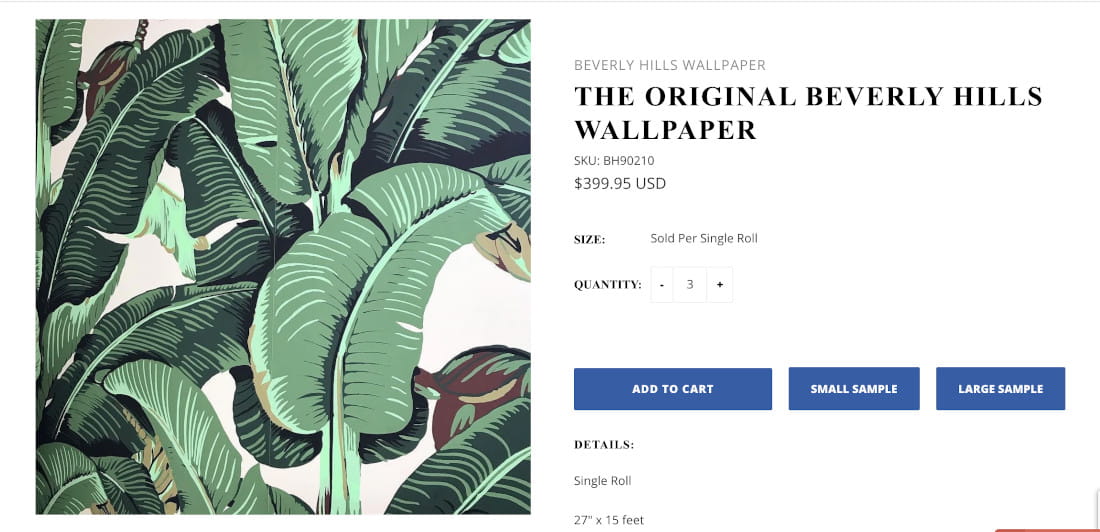Click the Single Roll detail line
This screenshot has height=532, width=1100.
click(x=602, y=480)
